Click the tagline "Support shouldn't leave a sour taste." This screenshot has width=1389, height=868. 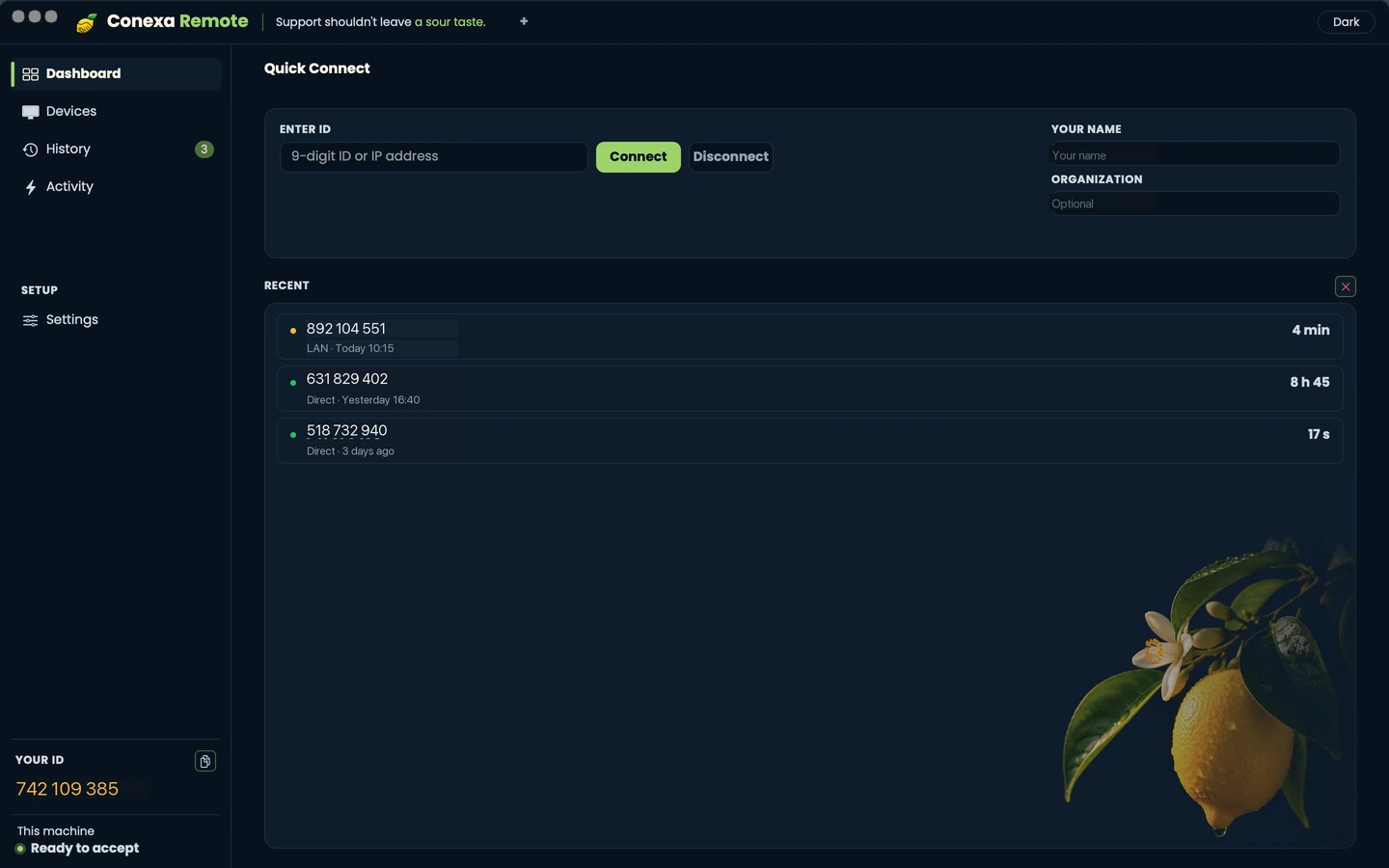pos(381,22)
